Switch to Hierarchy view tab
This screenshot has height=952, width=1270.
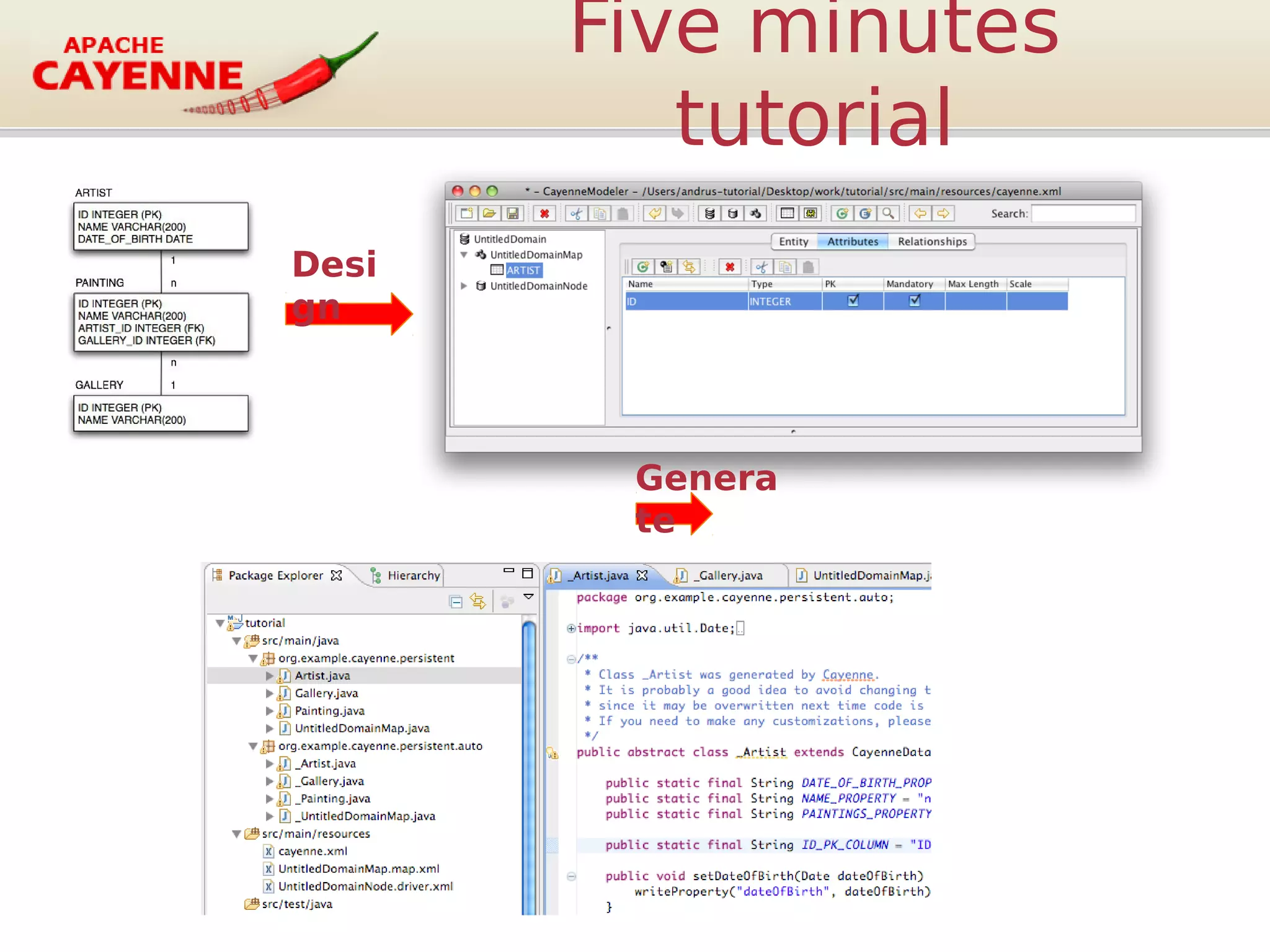tap(406, 576)
